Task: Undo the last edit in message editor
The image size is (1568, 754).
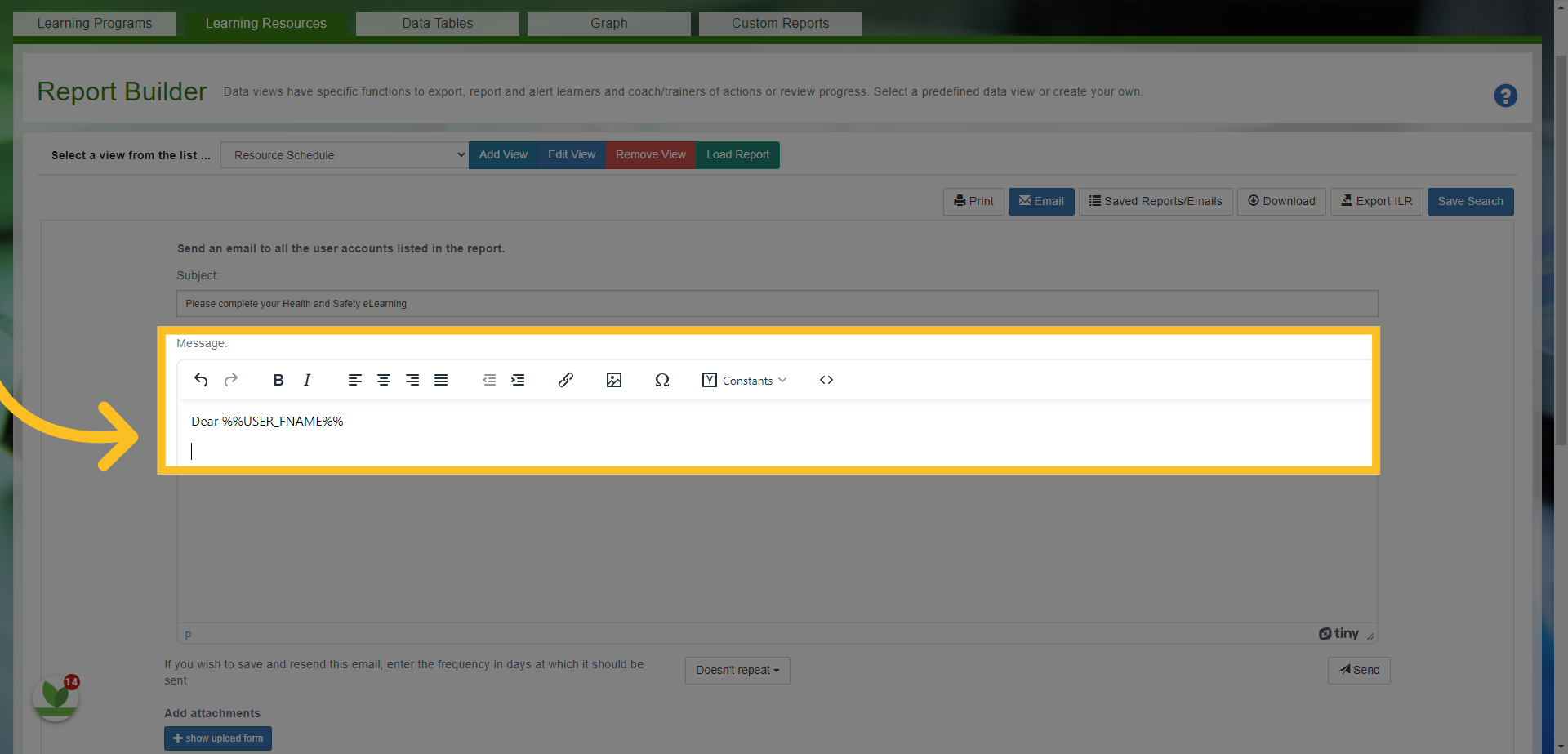Action: (201, 380)
